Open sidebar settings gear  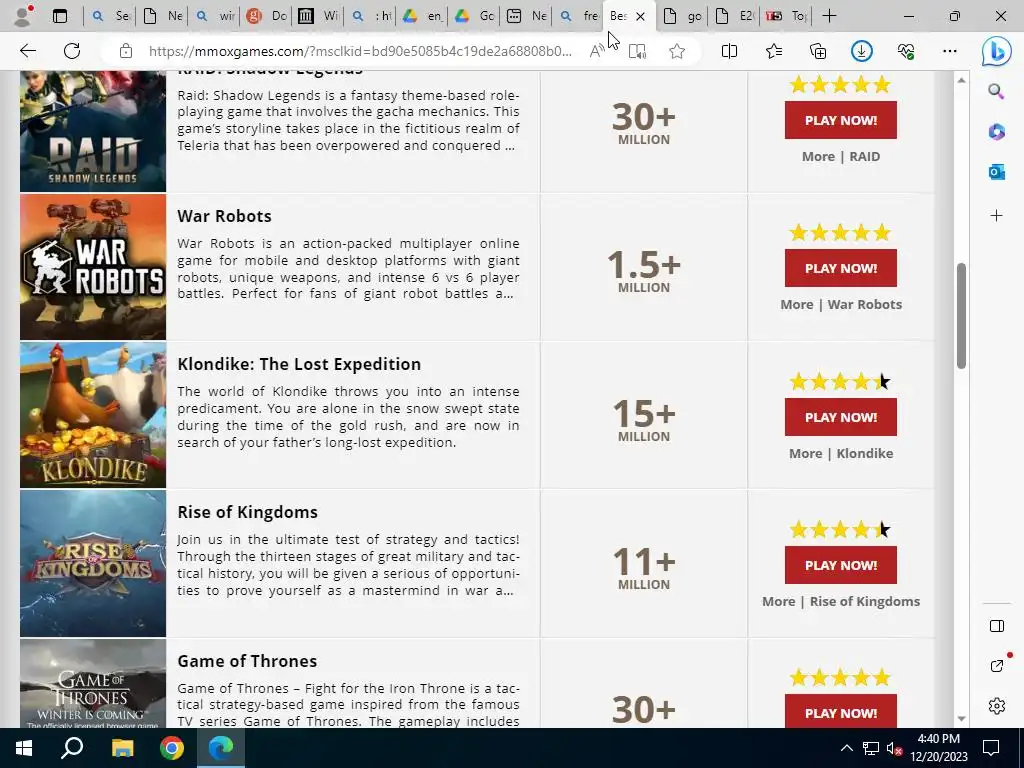click(997, 706)
